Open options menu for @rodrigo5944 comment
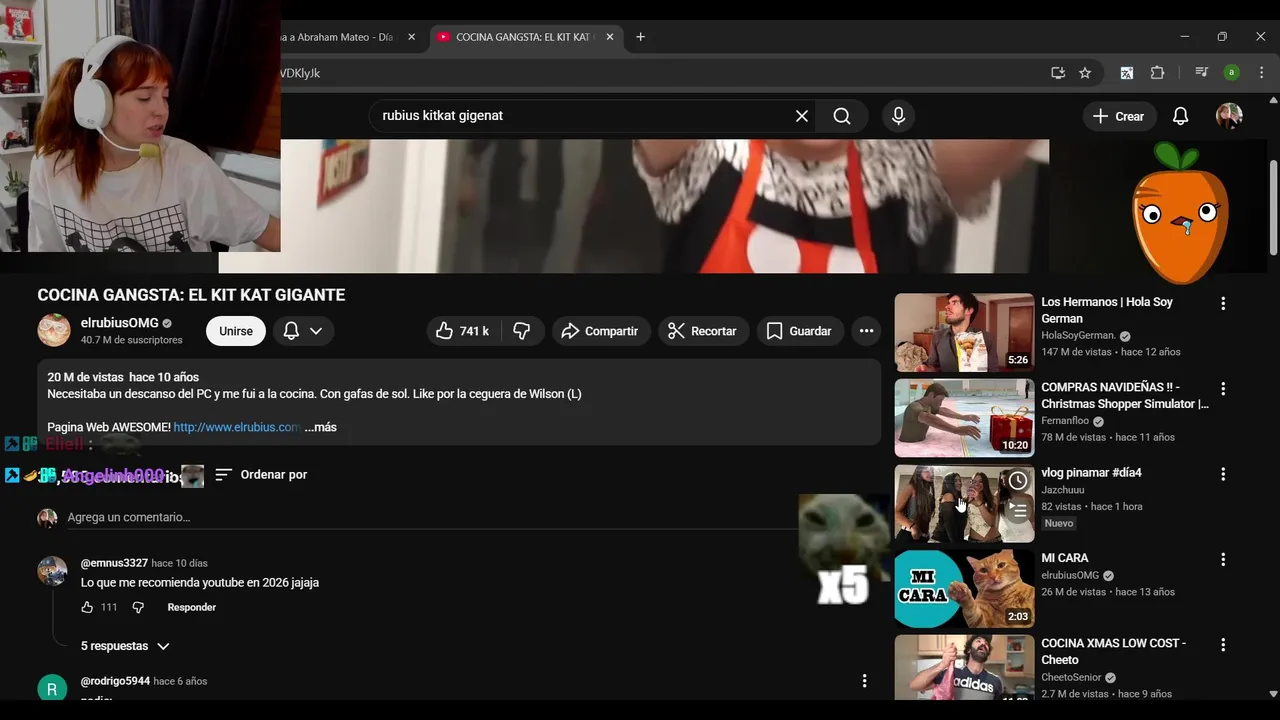 coord(865,681)
